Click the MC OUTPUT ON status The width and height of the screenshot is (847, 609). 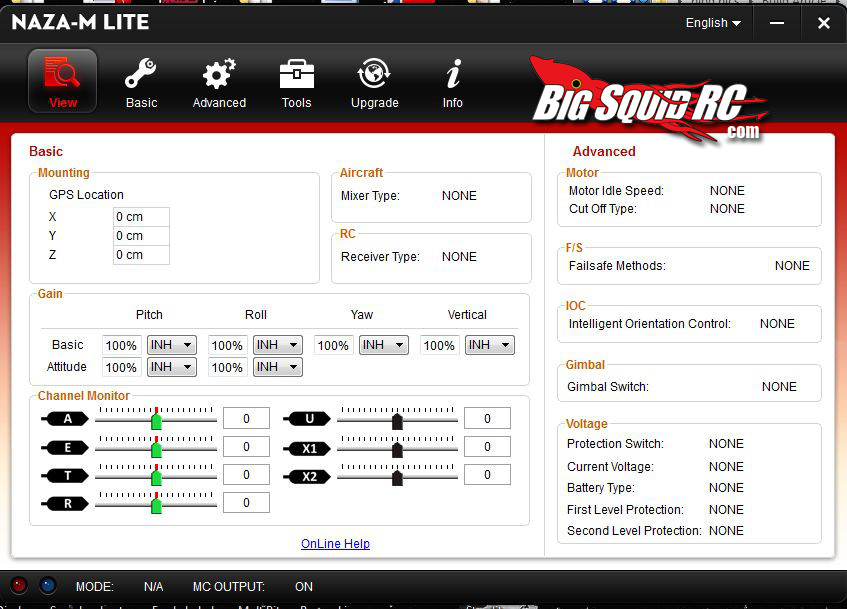304,586
